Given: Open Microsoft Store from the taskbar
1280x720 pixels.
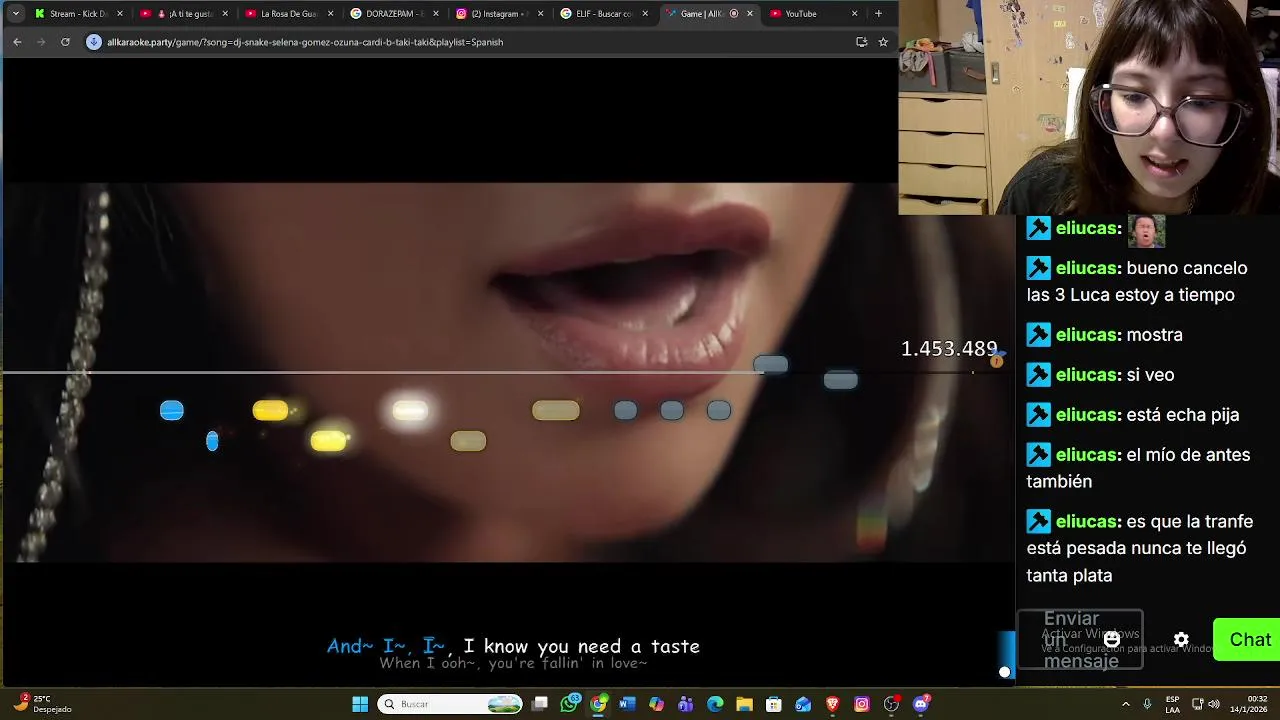Looking at the screenshot, I should pyautogui.click(x=773, y=704).
